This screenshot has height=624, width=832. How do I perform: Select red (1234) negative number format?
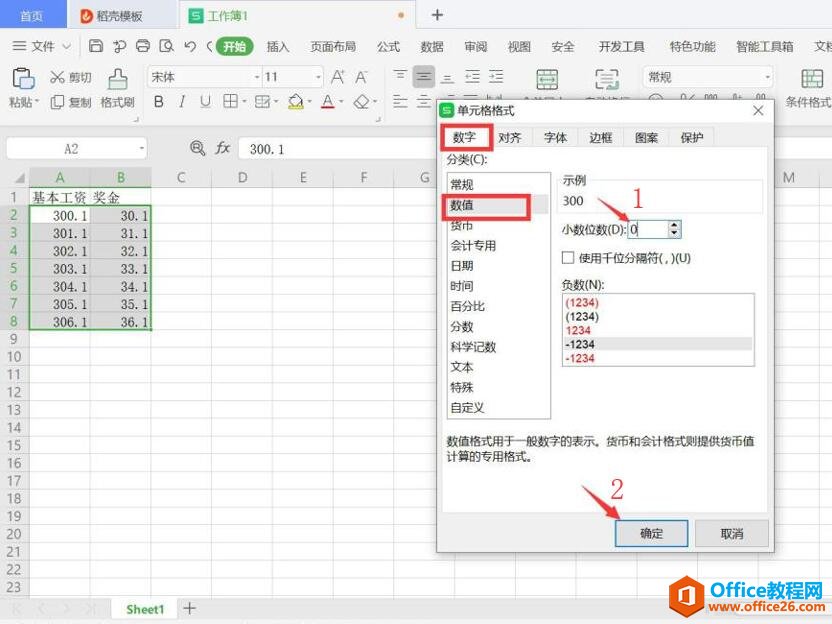pyautogui.click(x=582, y=302)
